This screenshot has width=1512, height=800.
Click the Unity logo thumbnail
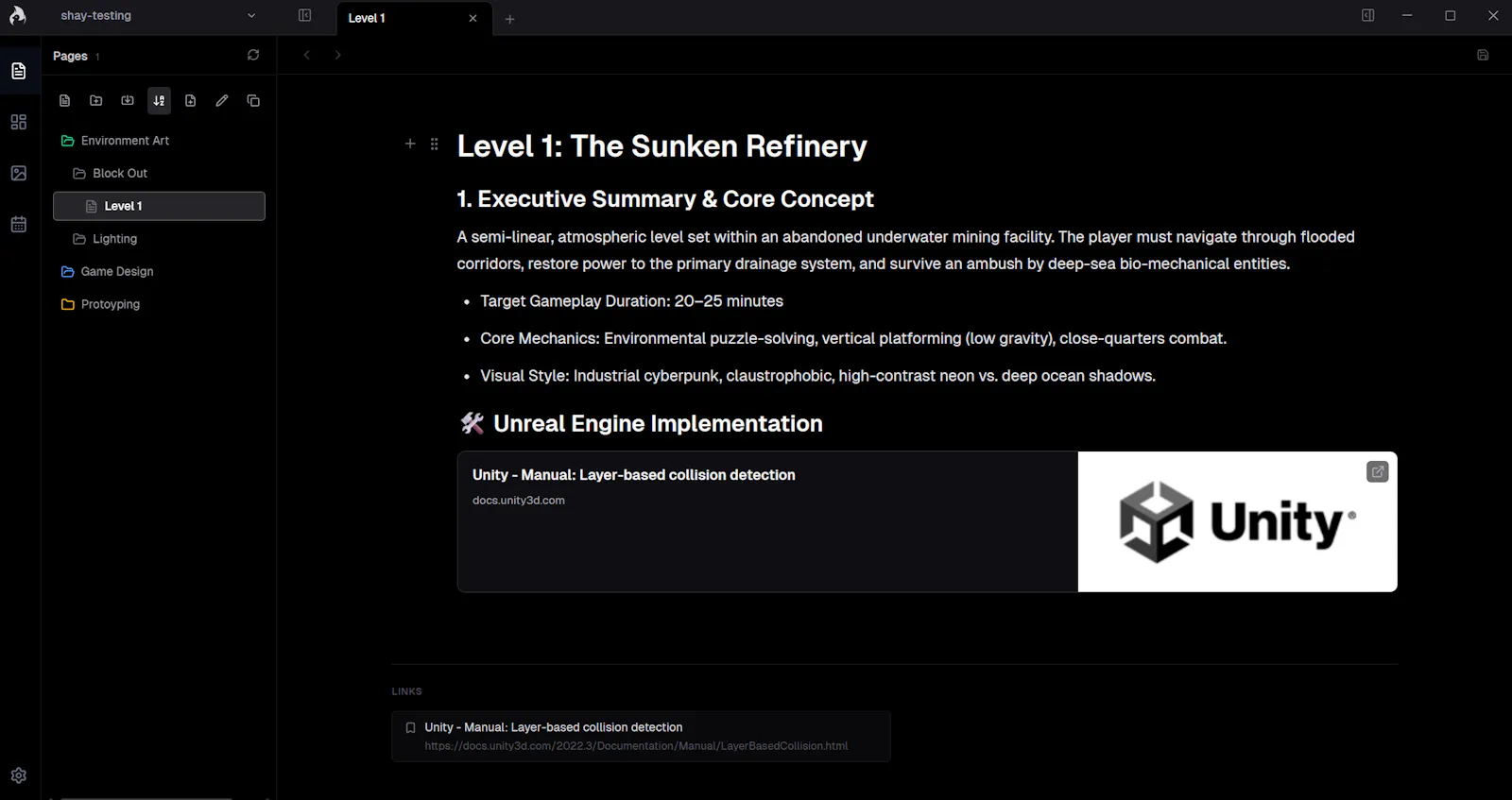(1237, 521)
